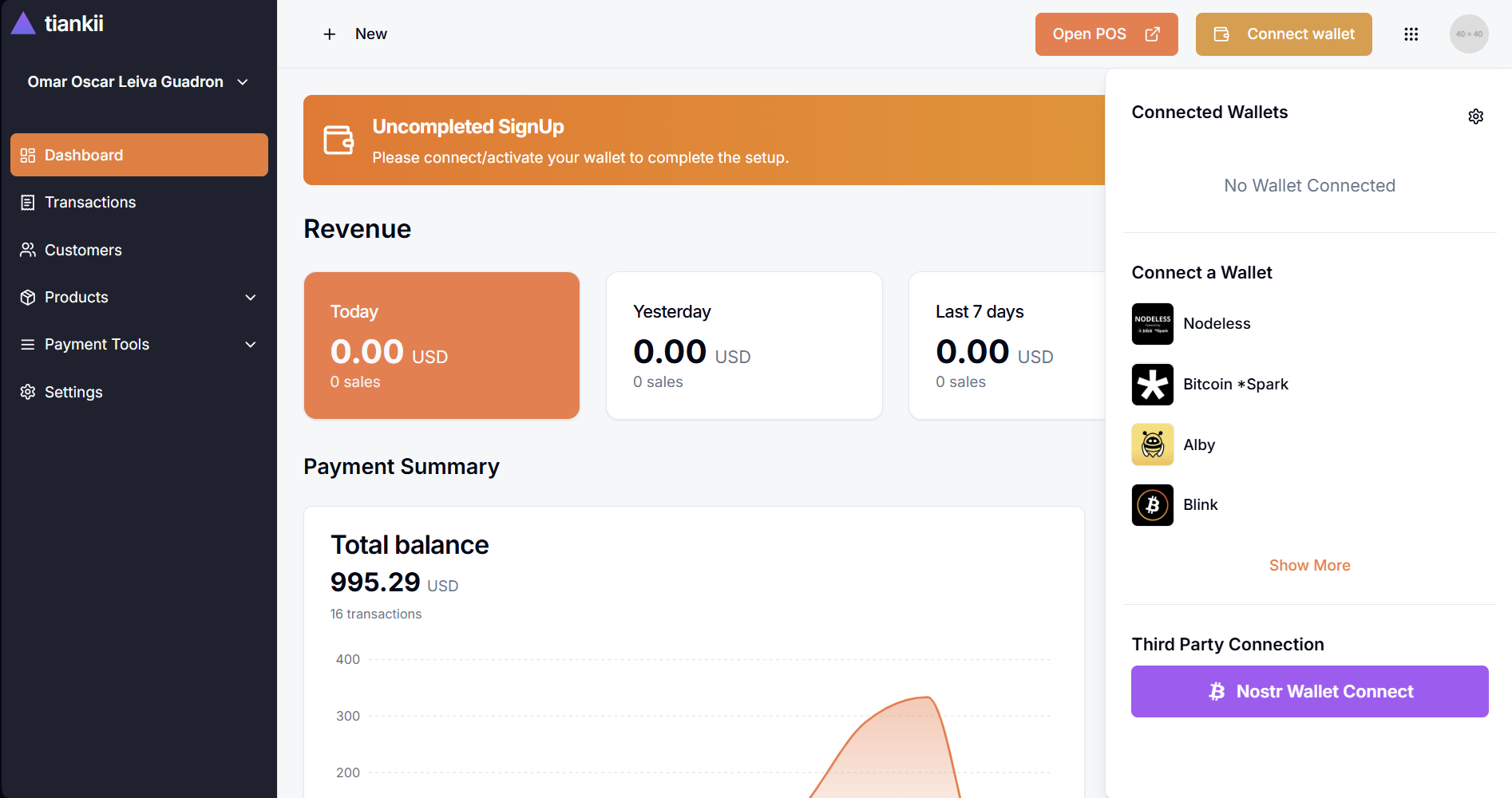Open the apps grid menu icon
1512x798 pixels.
(1411, 34)
